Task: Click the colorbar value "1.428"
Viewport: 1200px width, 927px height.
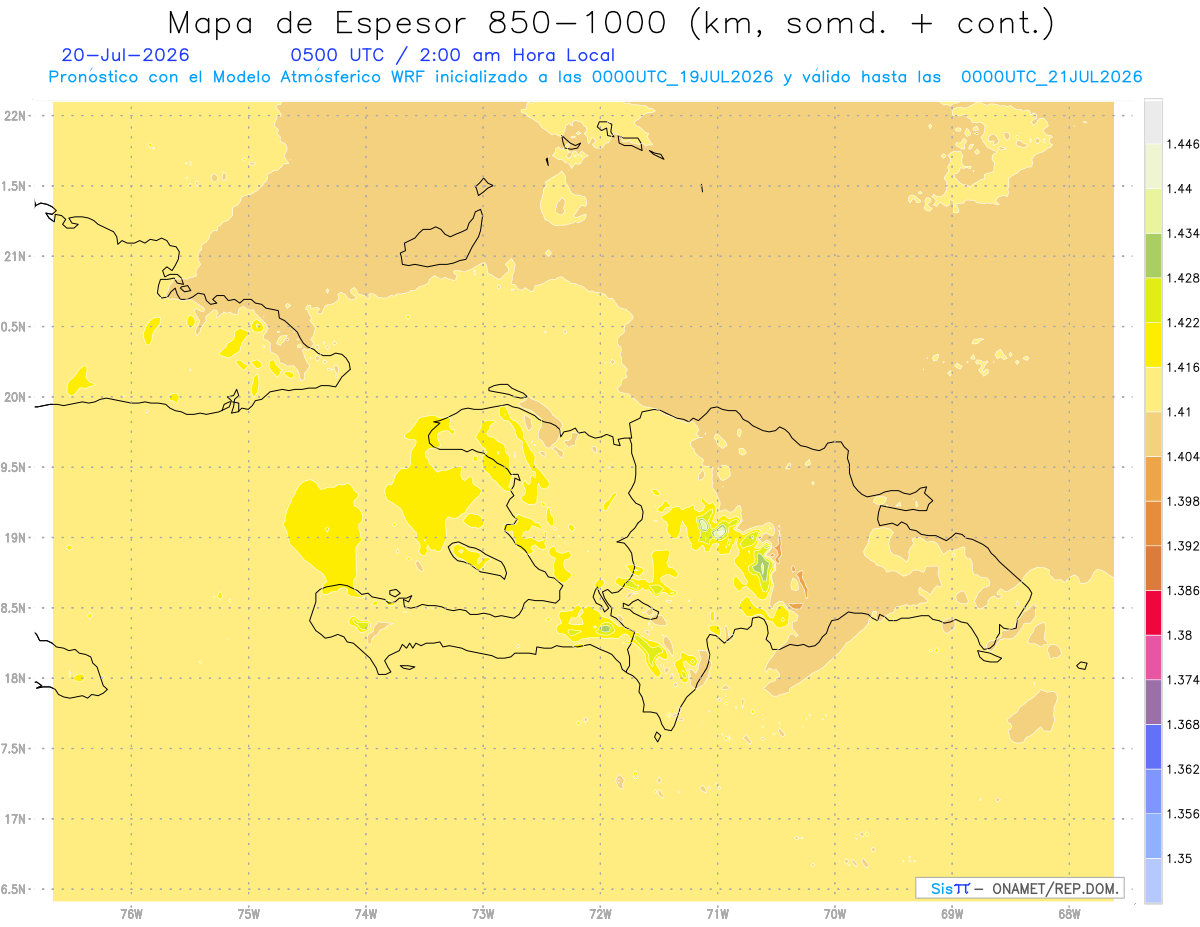Action: click(1182, 278)
